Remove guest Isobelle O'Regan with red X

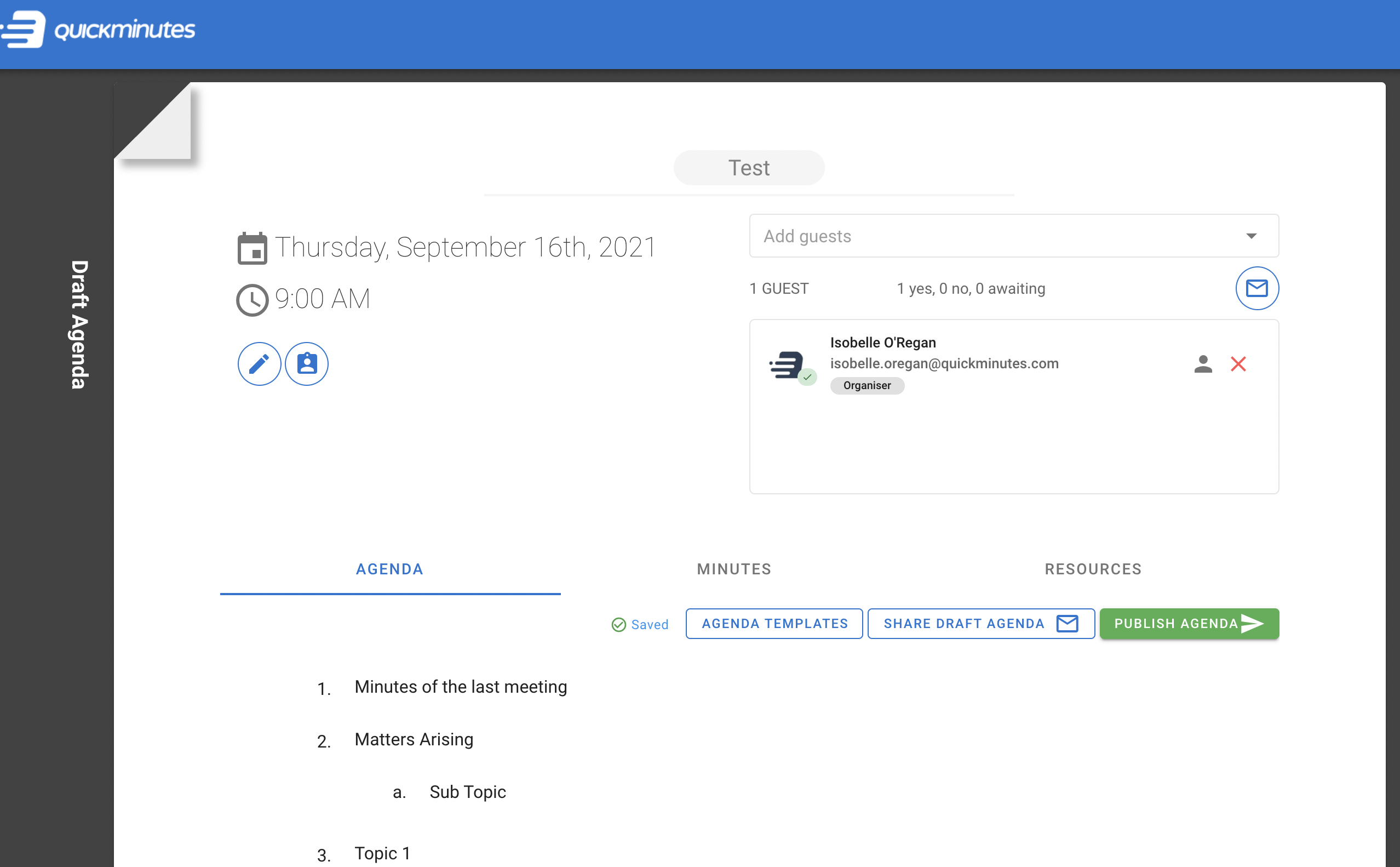pos(1238,363)
